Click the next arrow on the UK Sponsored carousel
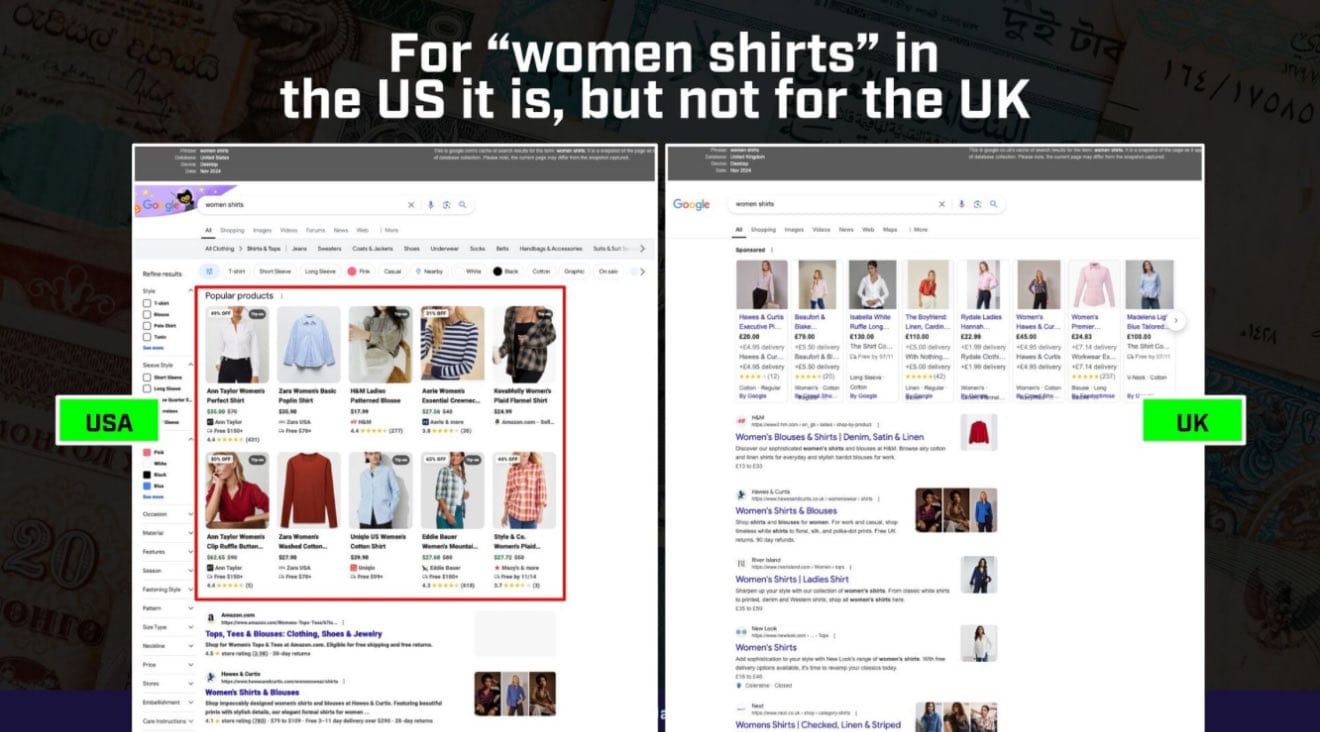The image size is (1320, 732). tap(1177, 321)
